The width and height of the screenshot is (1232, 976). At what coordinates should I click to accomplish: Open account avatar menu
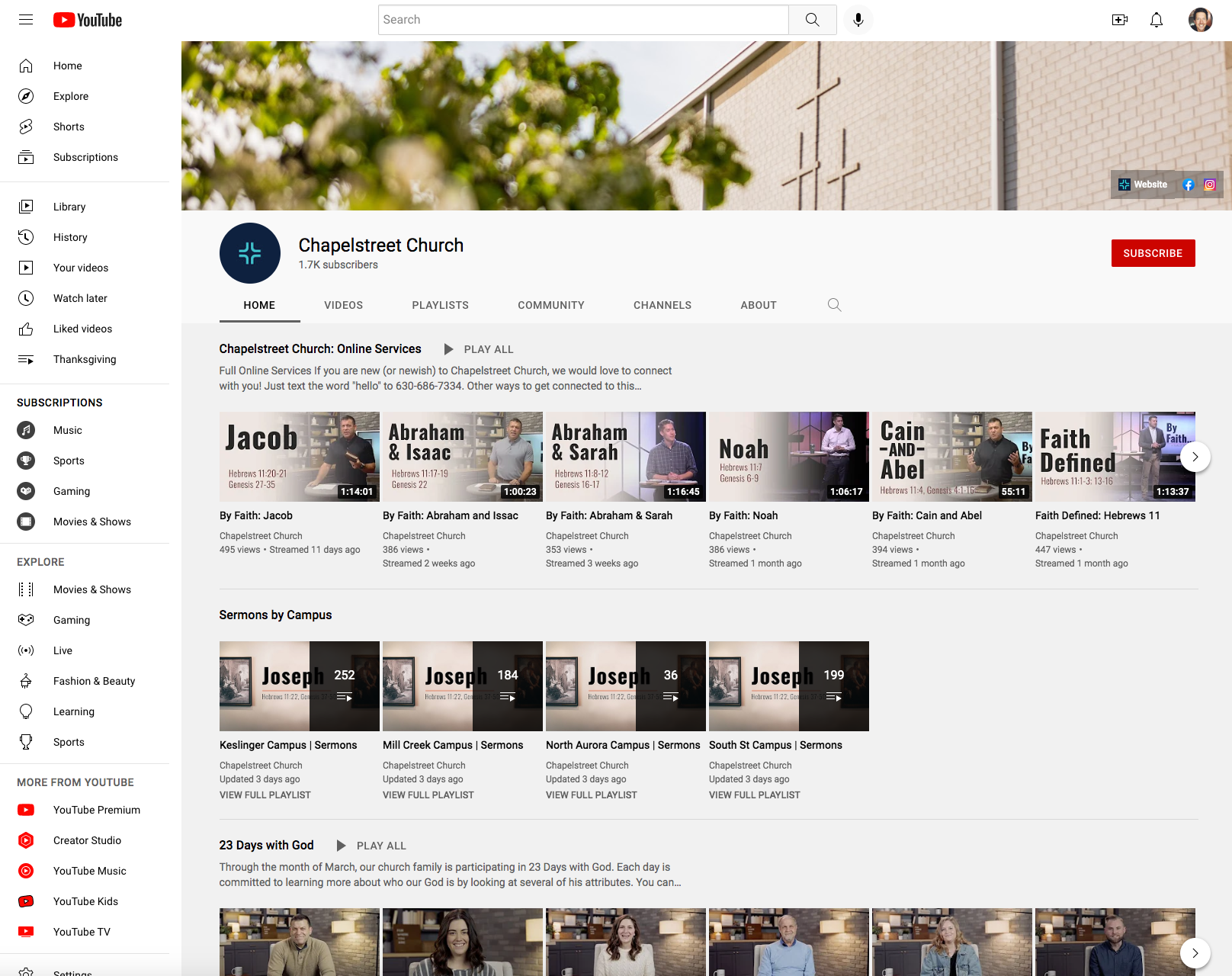[x=1201, y=20]
